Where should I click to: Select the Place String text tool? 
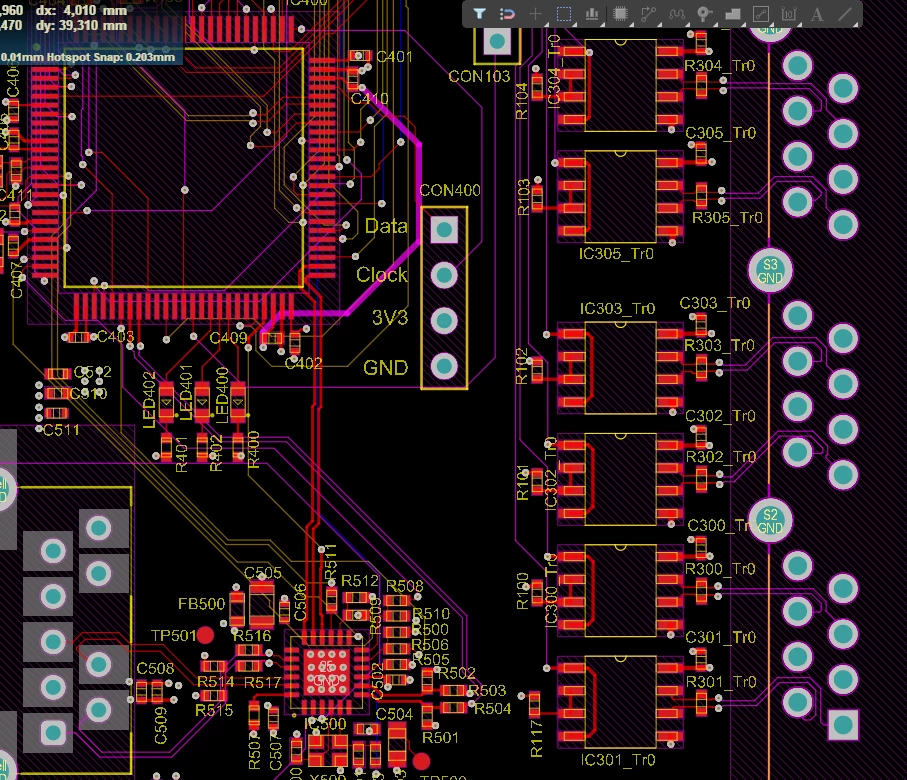817,14
